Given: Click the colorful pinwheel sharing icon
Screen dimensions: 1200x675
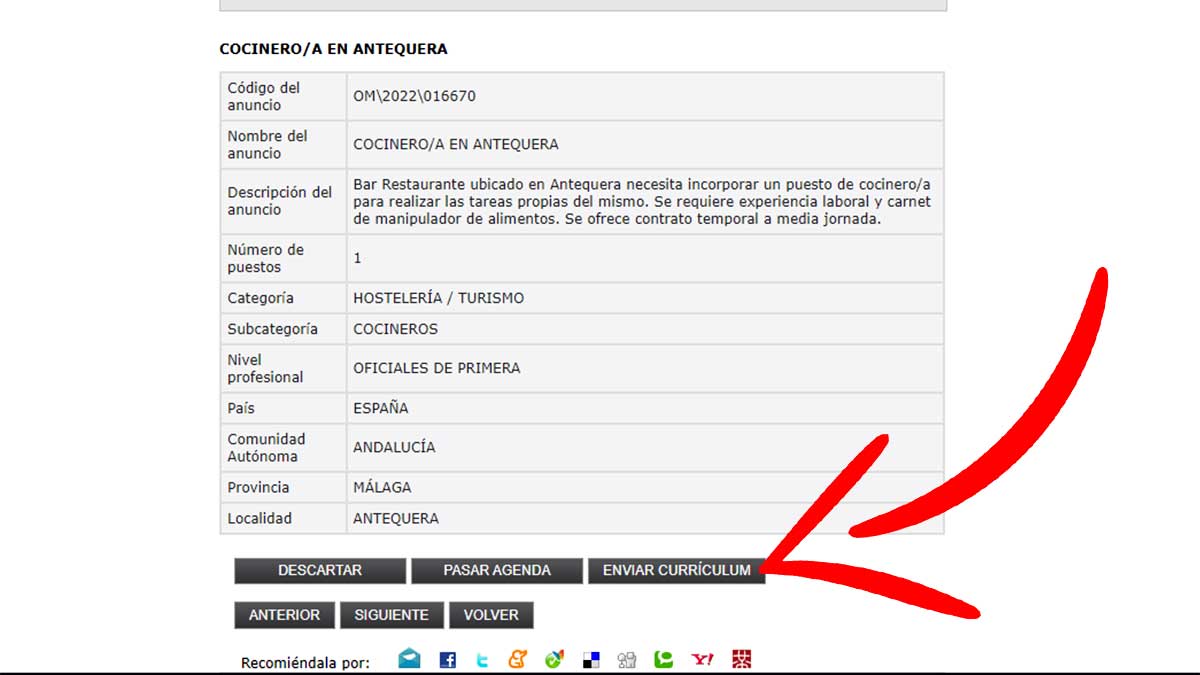Looking at the screenshot, I should pyautogui.click(x=554, y=658).
